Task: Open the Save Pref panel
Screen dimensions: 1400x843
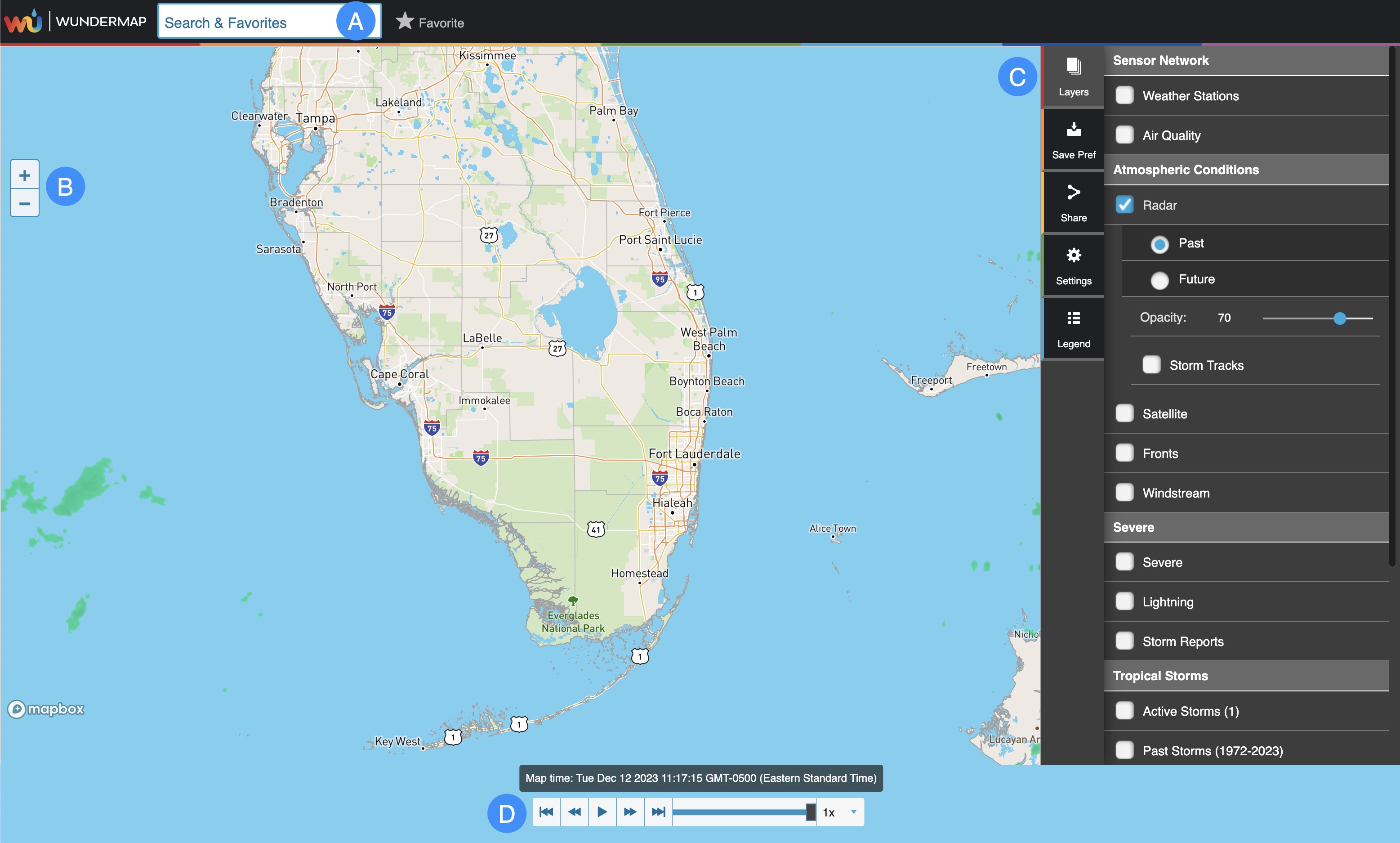Action: pos(1073,140)
